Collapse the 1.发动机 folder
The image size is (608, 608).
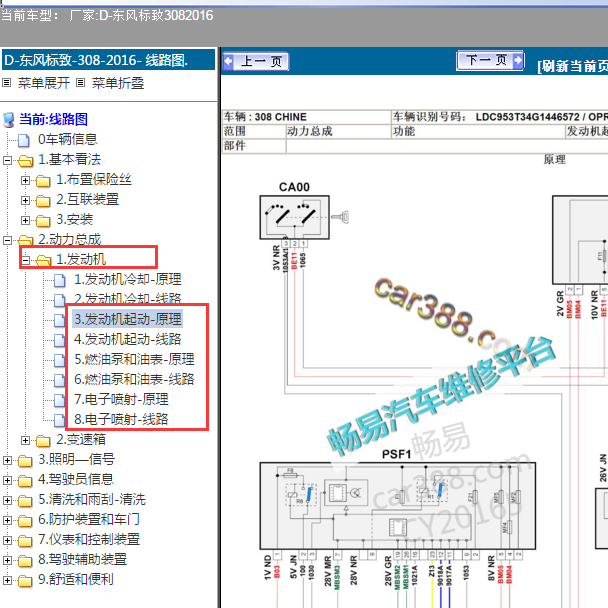tap(26, 260)
